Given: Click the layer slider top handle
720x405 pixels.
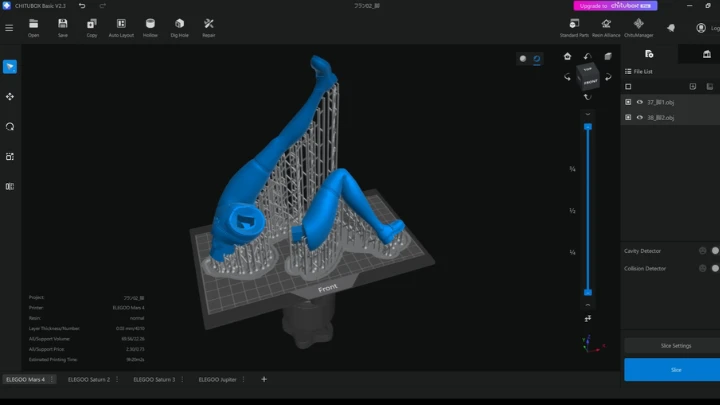Looking at the screenshot, I should coord(588,127).
